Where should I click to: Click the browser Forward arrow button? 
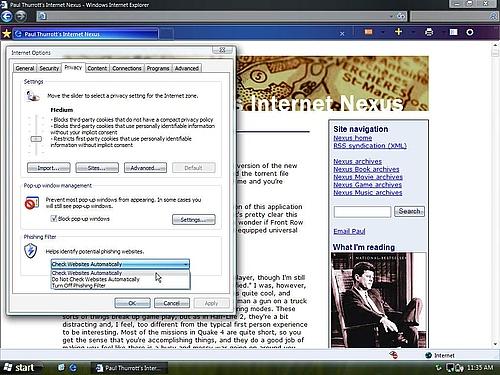(21, 16)
